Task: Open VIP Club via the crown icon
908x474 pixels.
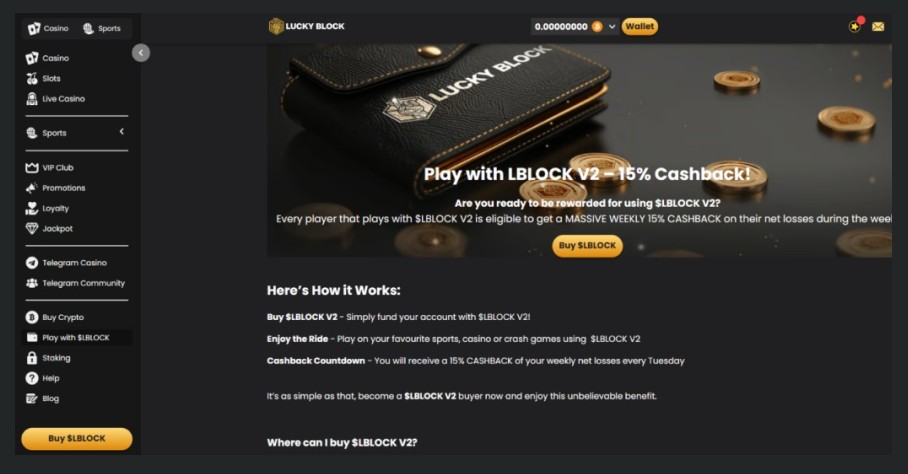Action: tap(32, 168)
